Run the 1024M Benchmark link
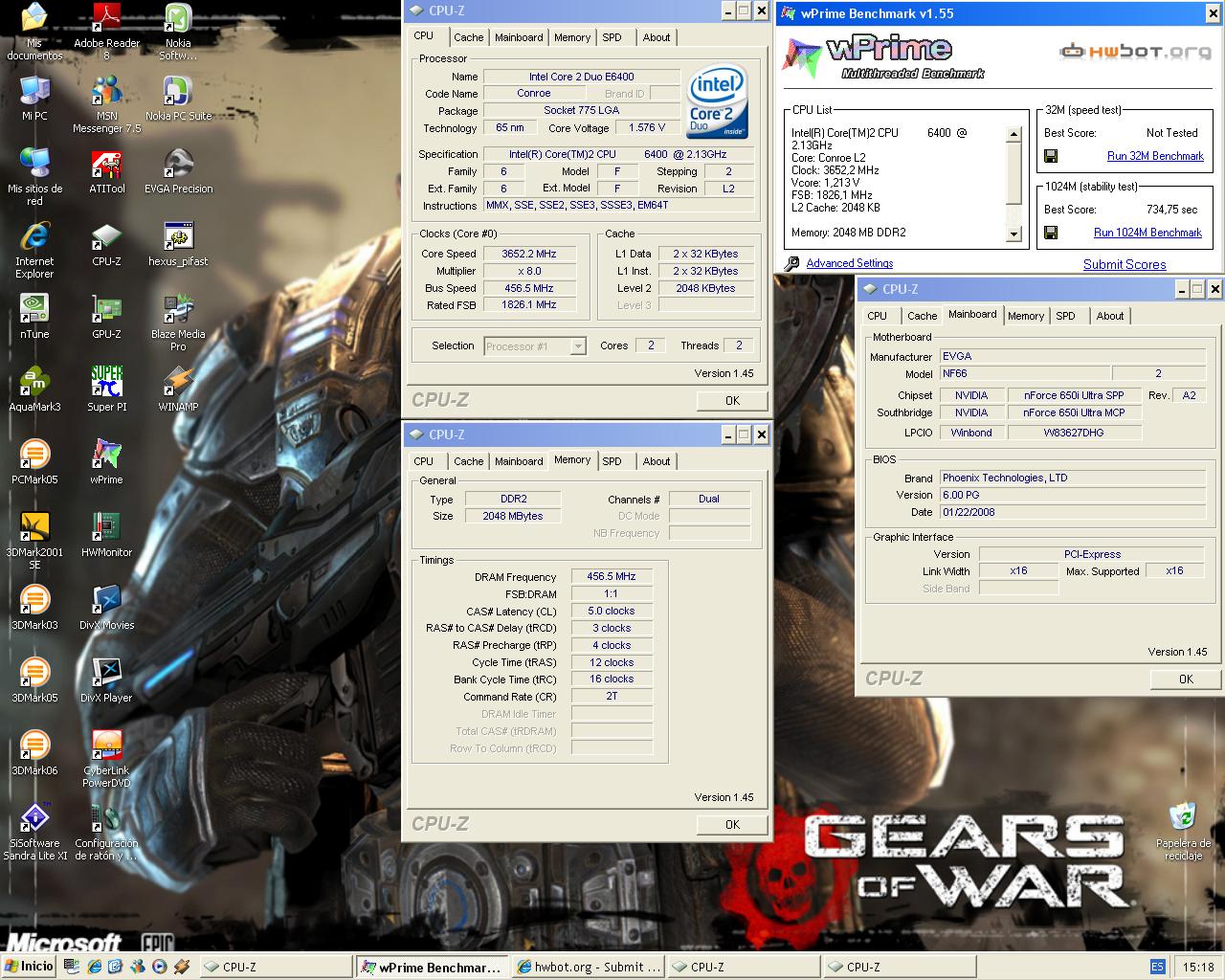Image resolution: width=1225 pixels, height=980 pixels. coord(1147,233)
